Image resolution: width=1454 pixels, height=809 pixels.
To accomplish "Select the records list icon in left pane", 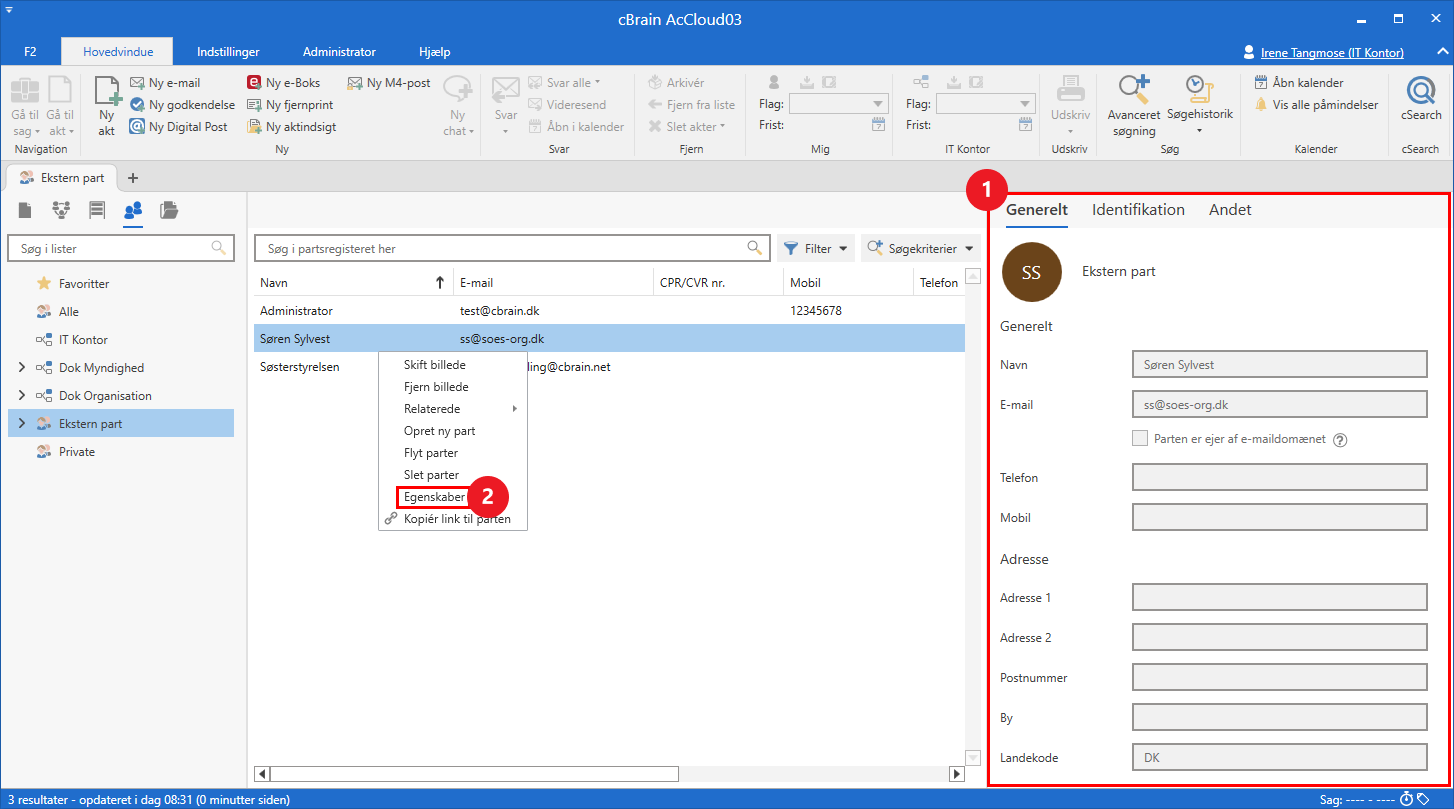I will [97, 210].
